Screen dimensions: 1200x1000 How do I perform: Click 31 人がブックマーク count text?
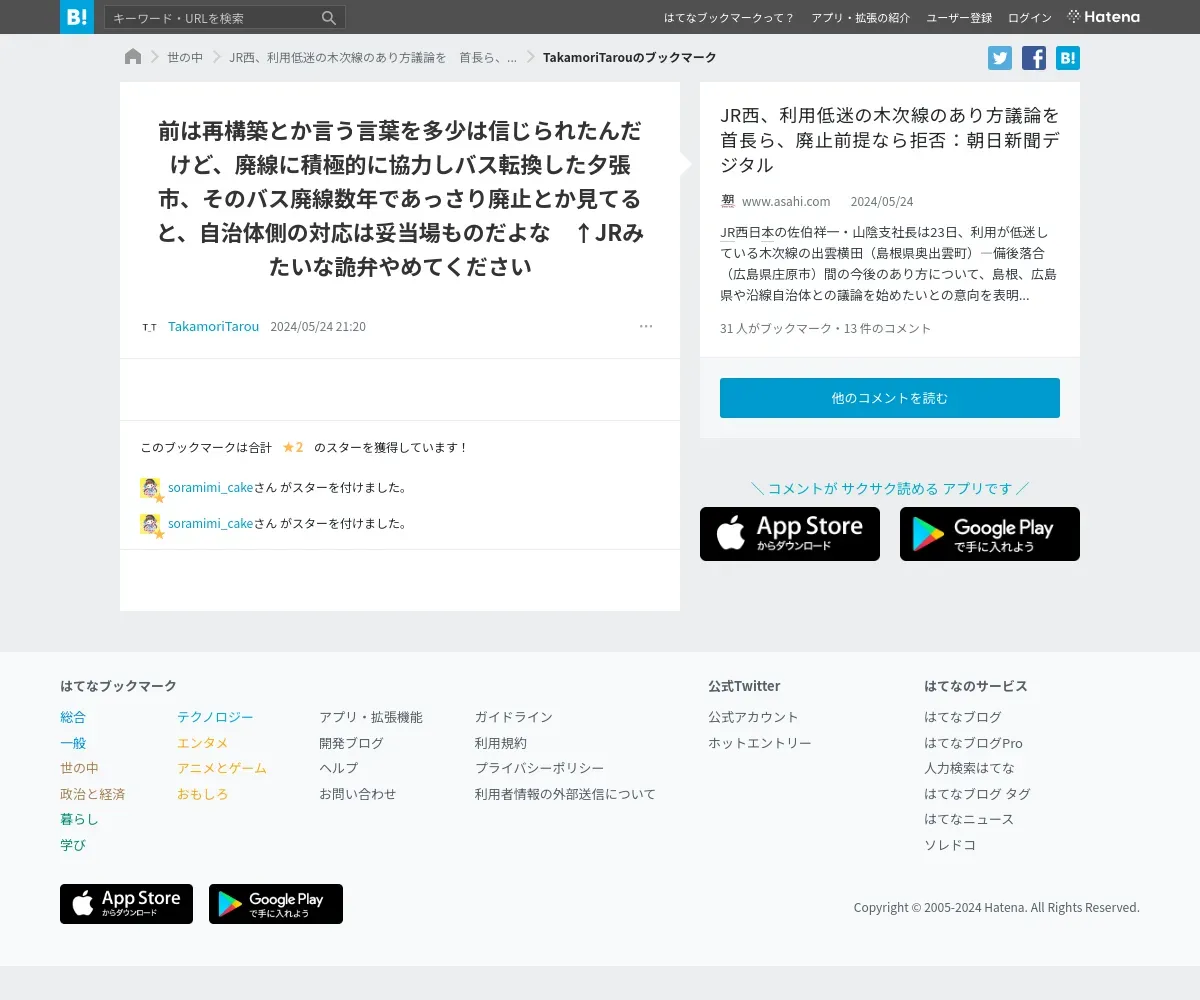tap(778, 328)
